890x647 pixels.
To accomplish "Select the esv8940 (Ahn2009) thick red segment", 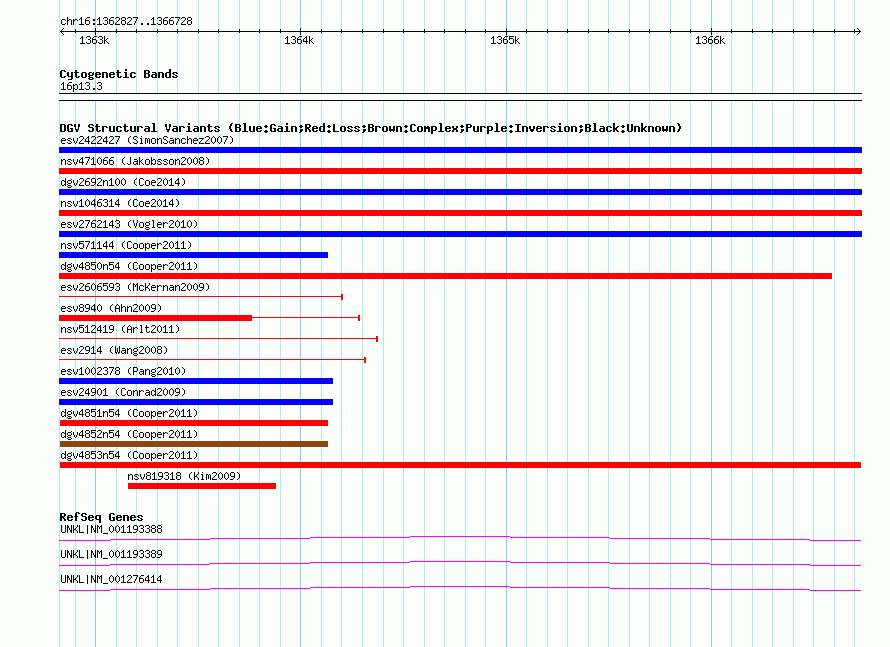I will [x=156, y=318].
